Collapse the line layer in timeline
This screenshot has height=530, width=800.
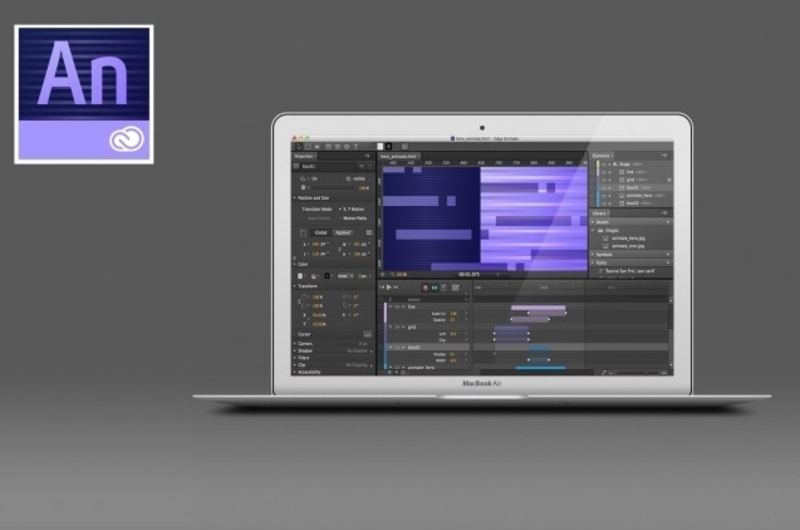390,307
